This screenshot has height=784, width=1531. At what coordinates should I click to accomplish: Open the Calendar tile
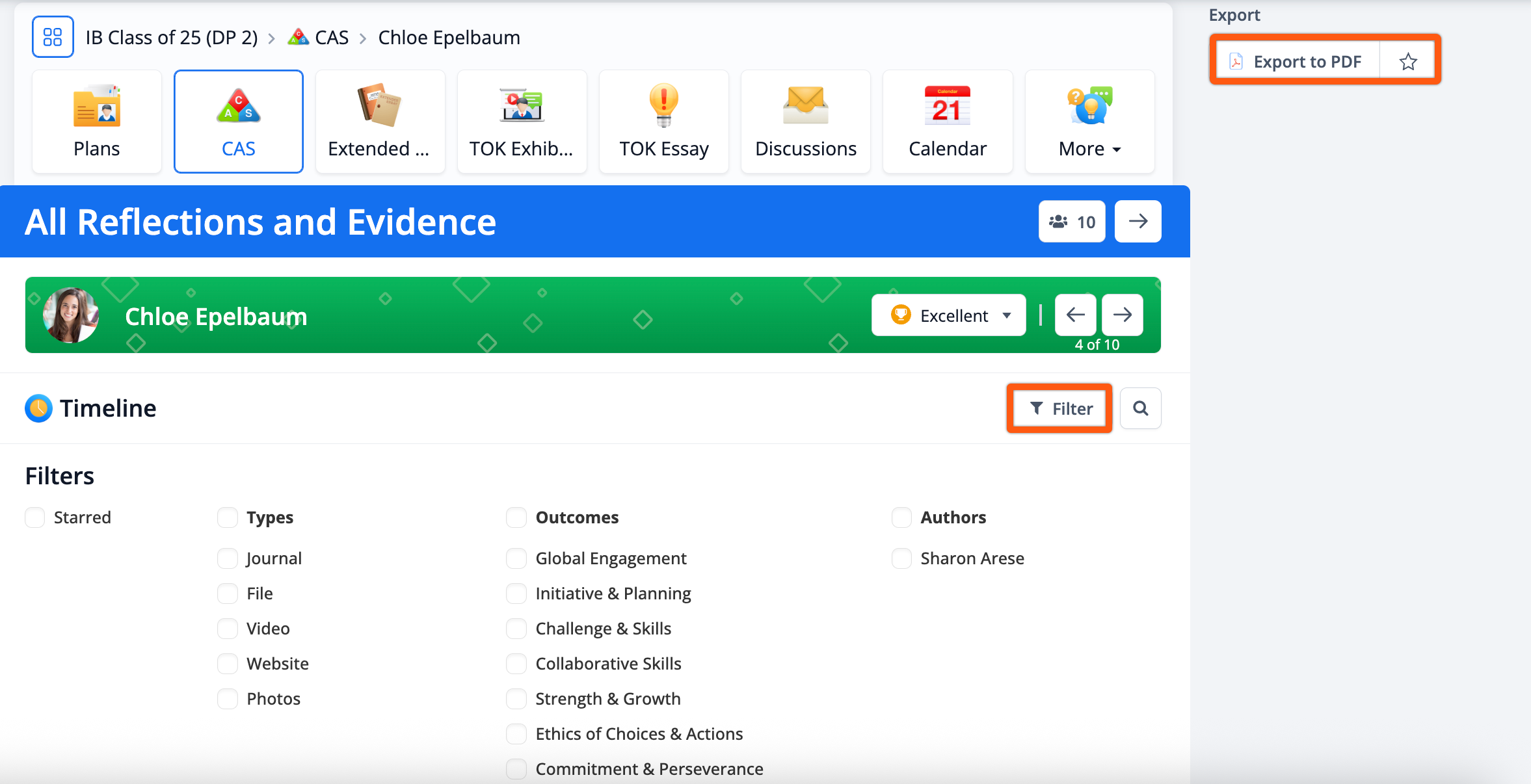pos(947,122)
